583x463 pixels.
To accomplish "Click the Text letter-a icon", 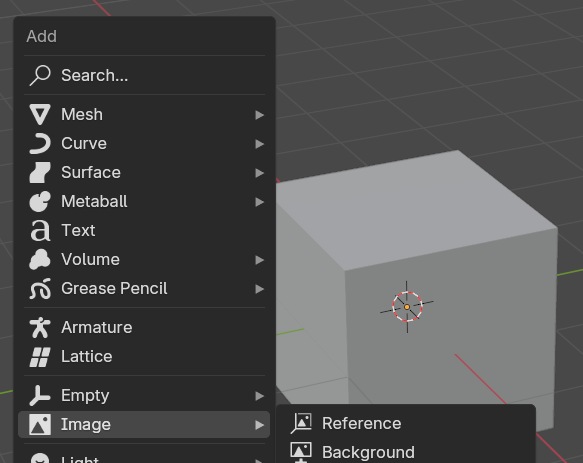I will 40,230.
